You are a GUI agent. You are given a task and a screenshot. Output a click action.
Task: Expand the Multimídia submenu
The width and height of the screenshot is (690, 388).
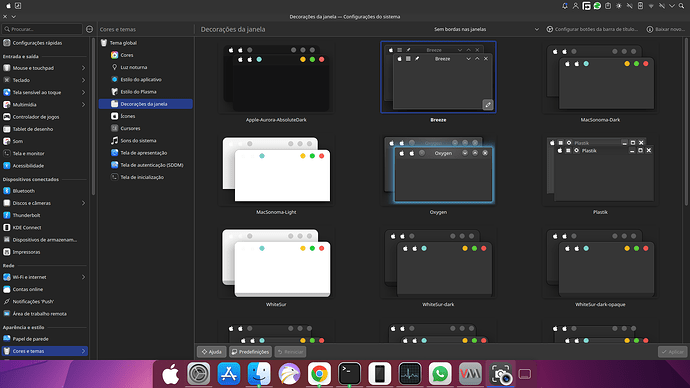coord(83,105)
